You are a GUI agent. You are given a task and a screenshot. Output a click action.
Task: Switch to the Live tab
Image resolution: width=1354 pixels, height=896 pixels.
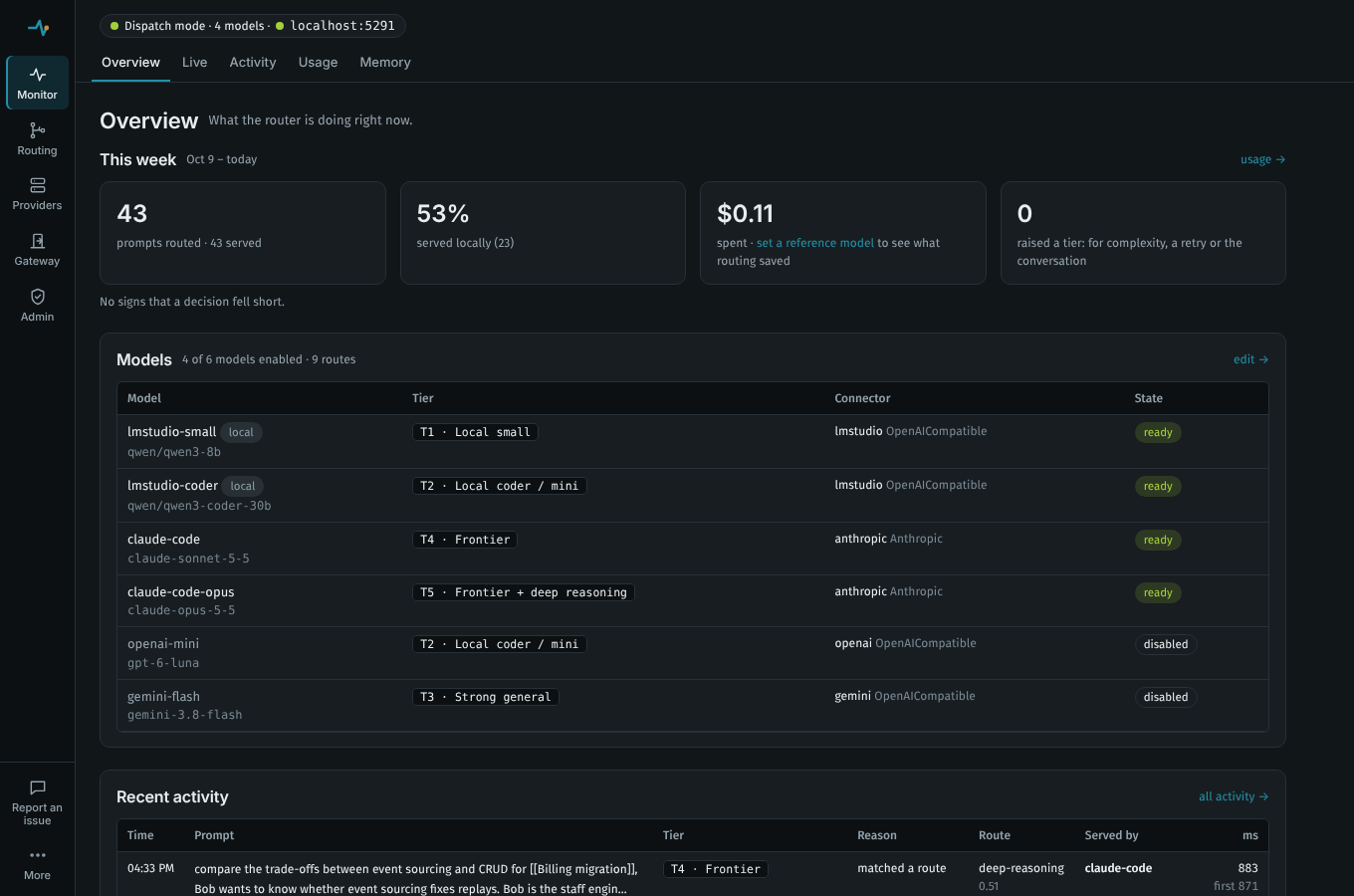click(195, 62)
